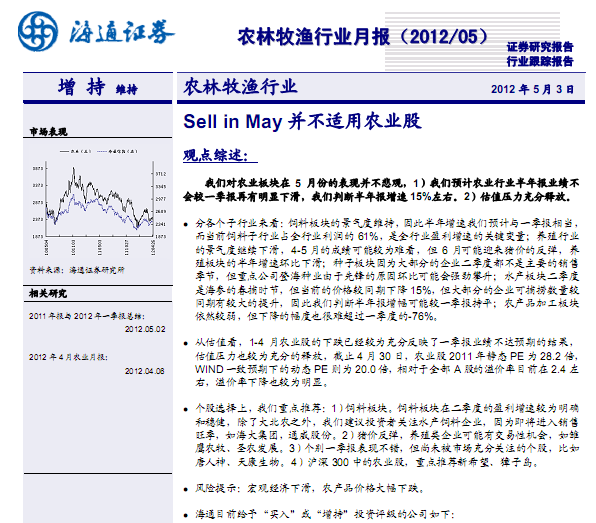Click the 相关研究 sidebar heading
Screen dimensions: 596x523
pyautogui.click(x=48, y=293)
